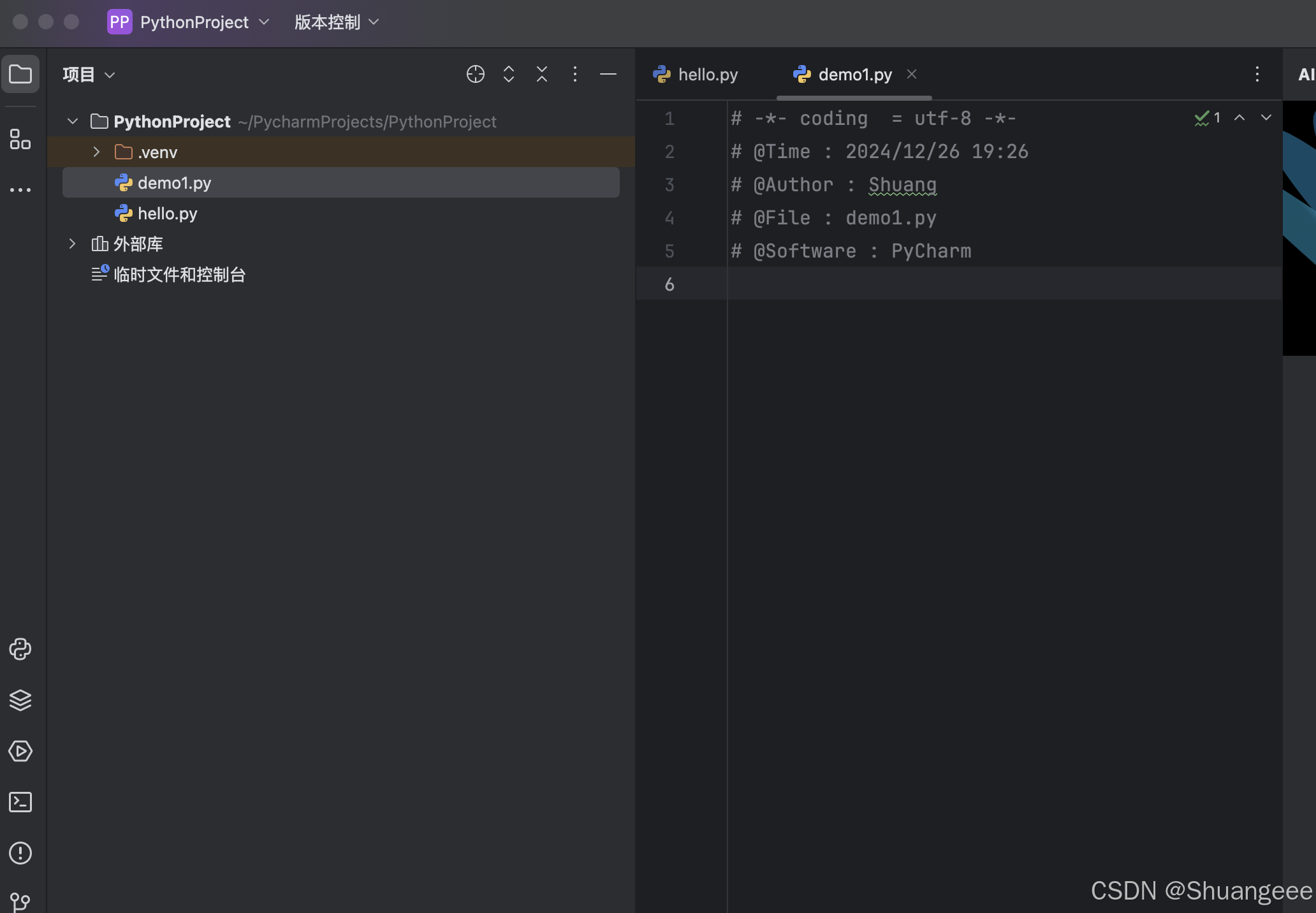Open the Services tool window icon
1316x913 pixels.
click(20, 751)
